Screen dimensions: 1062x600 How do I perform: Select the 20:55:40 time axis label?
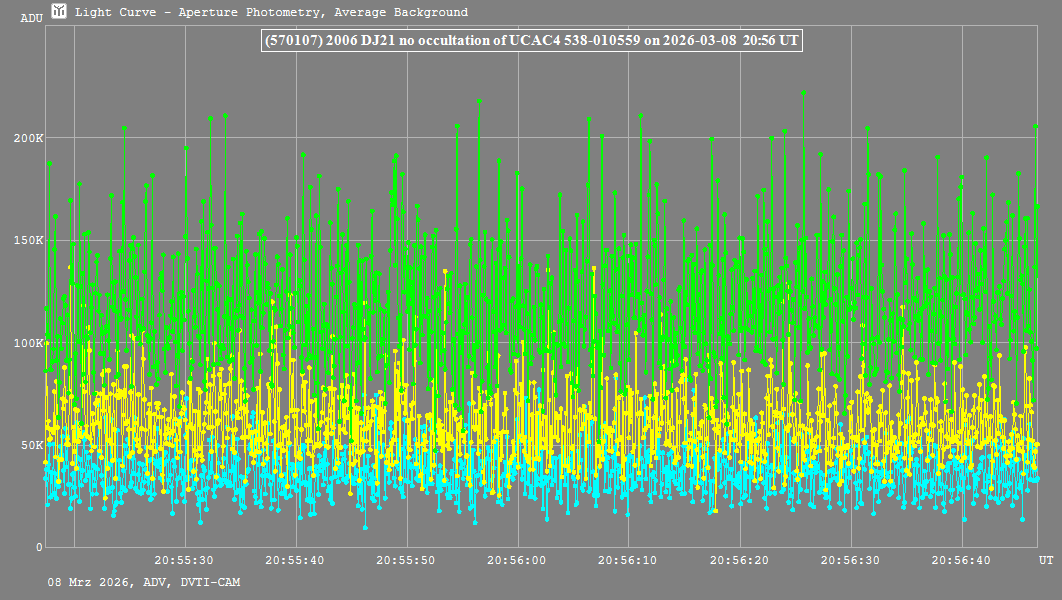pyautogui.click(x=295, y=561)
